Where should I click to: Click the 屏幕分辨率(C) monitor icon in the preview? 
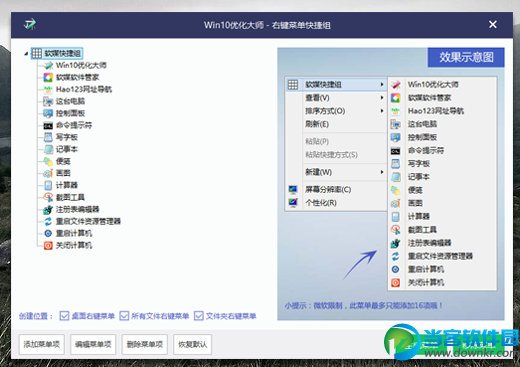click(x=293, y=190)
